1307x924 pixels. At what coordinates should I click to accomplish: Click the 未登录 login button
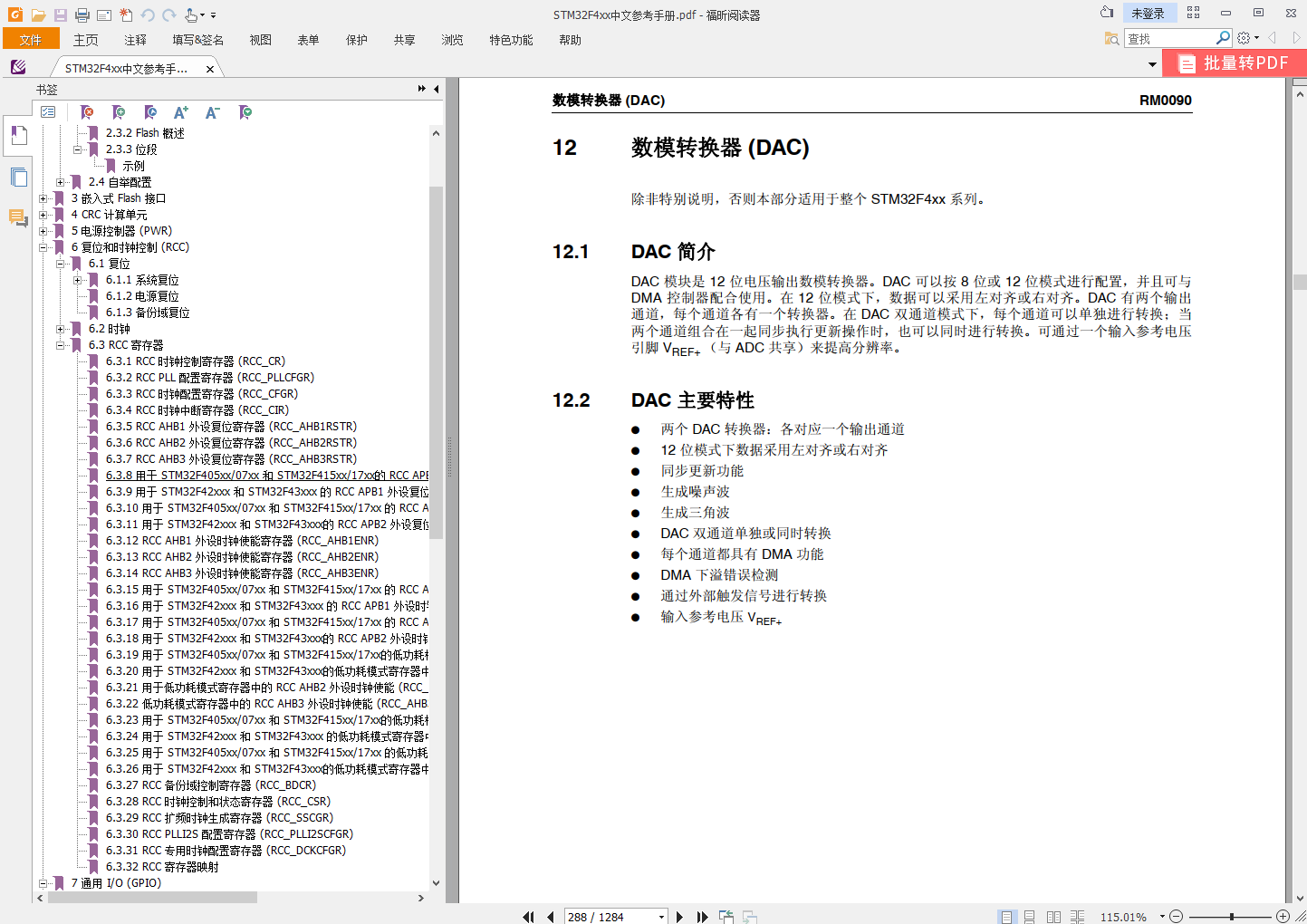coord(1148,13)
